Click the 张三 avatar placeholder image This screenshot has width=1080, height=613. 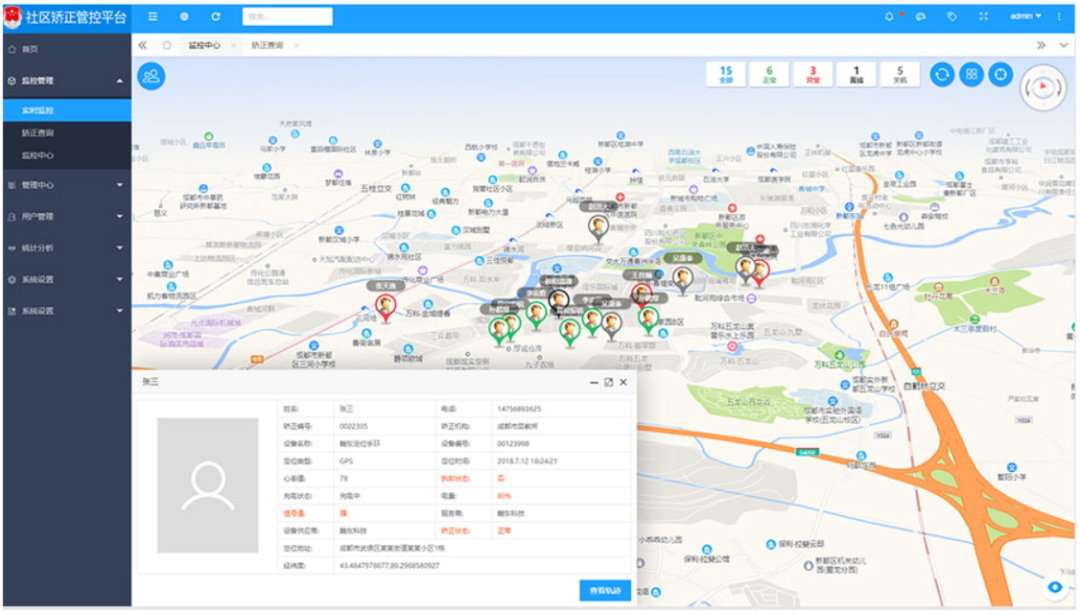[207, 486]
